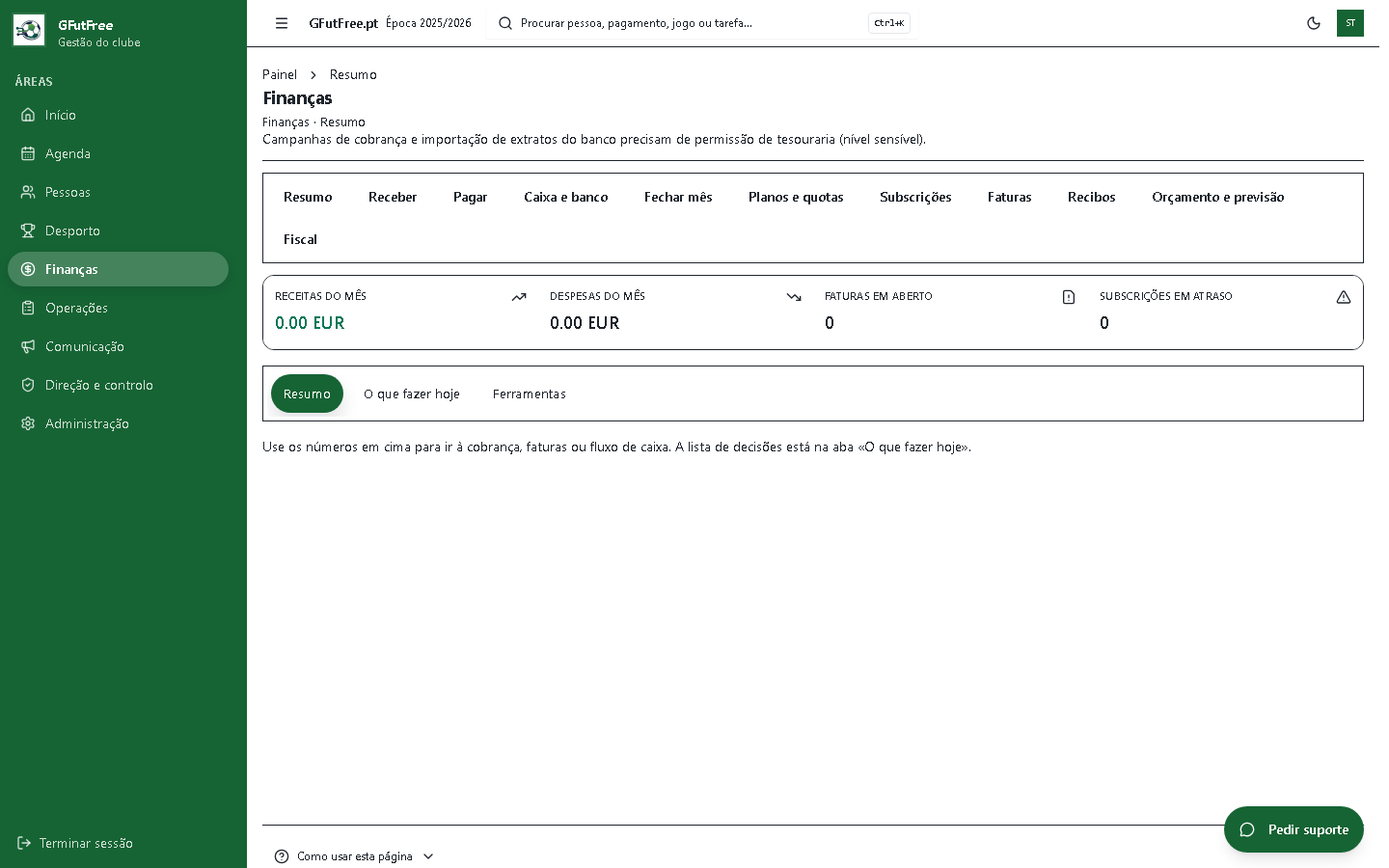Select the green Resumo pill tab
This screenshot has height=868, width=1389.
tap(307, 393)
